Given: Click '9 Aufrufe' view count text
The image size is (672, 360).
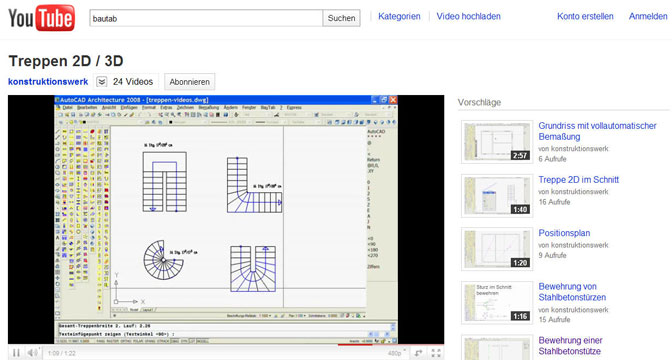Looking at the screenshot, I should (552, 255).
